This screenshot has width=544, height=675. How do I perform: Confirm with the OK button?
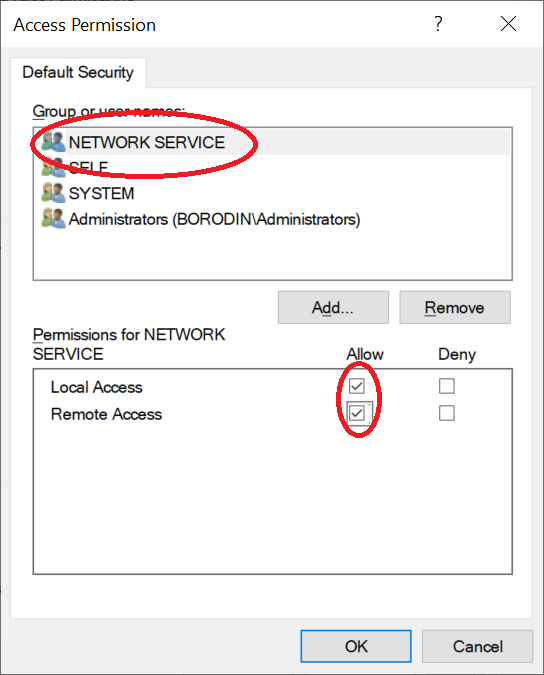(x=356, y=646)
